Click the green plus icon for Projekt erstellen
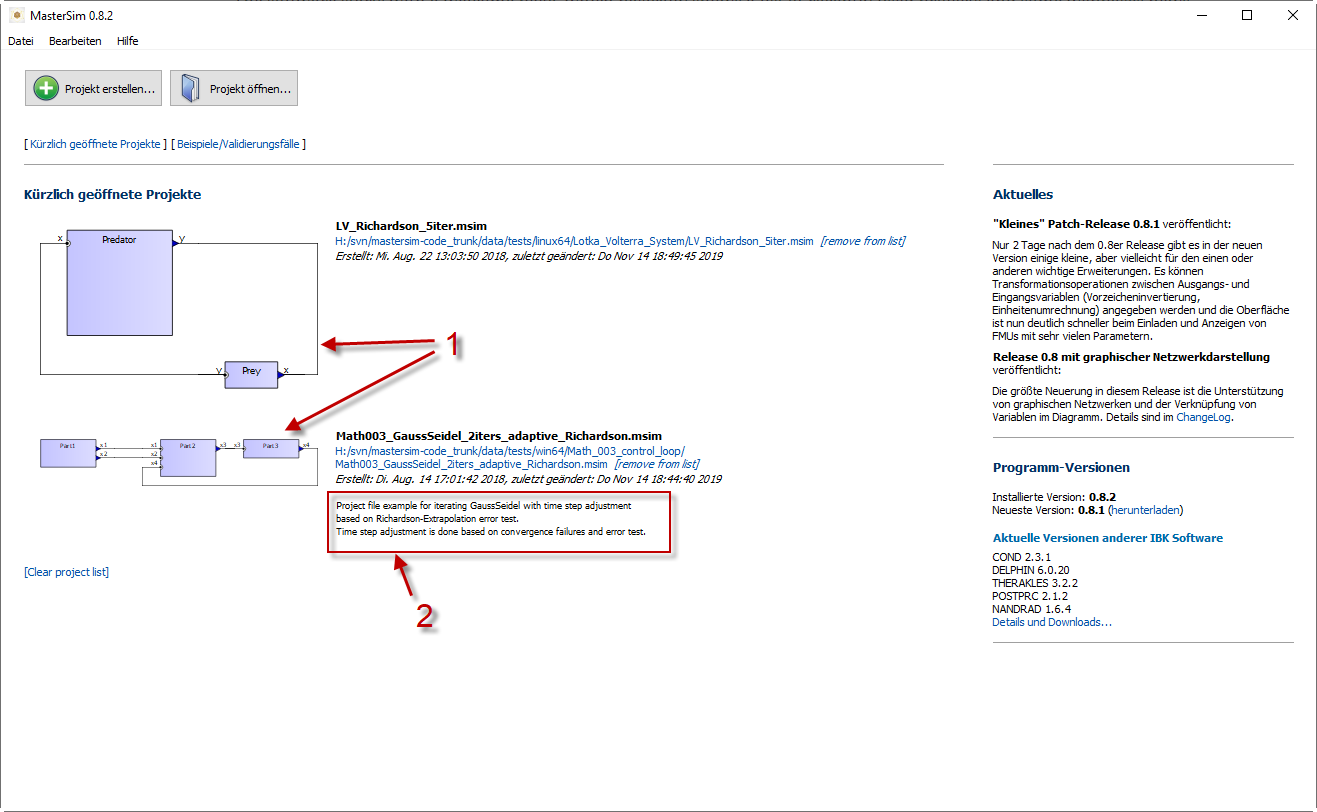The width and height of the screenshot is (1317, 812). pyautogui.click(x=46, y=88)
